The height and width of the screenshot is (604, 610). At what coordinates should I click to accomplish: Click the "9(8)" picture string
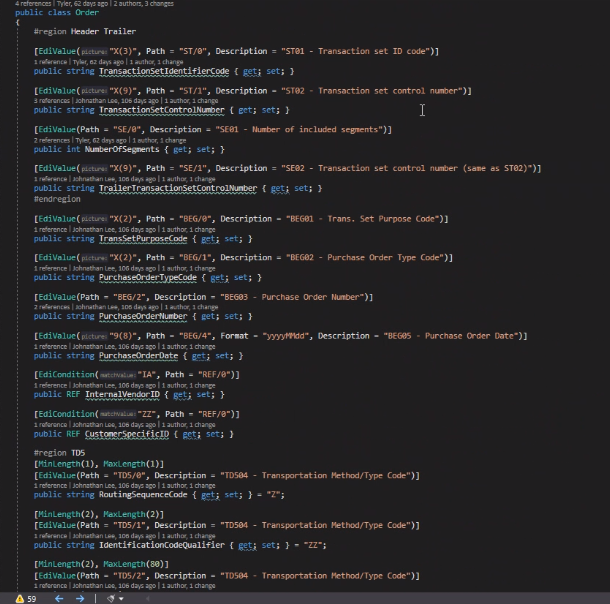pyautogui.click(x=123, y=336)
